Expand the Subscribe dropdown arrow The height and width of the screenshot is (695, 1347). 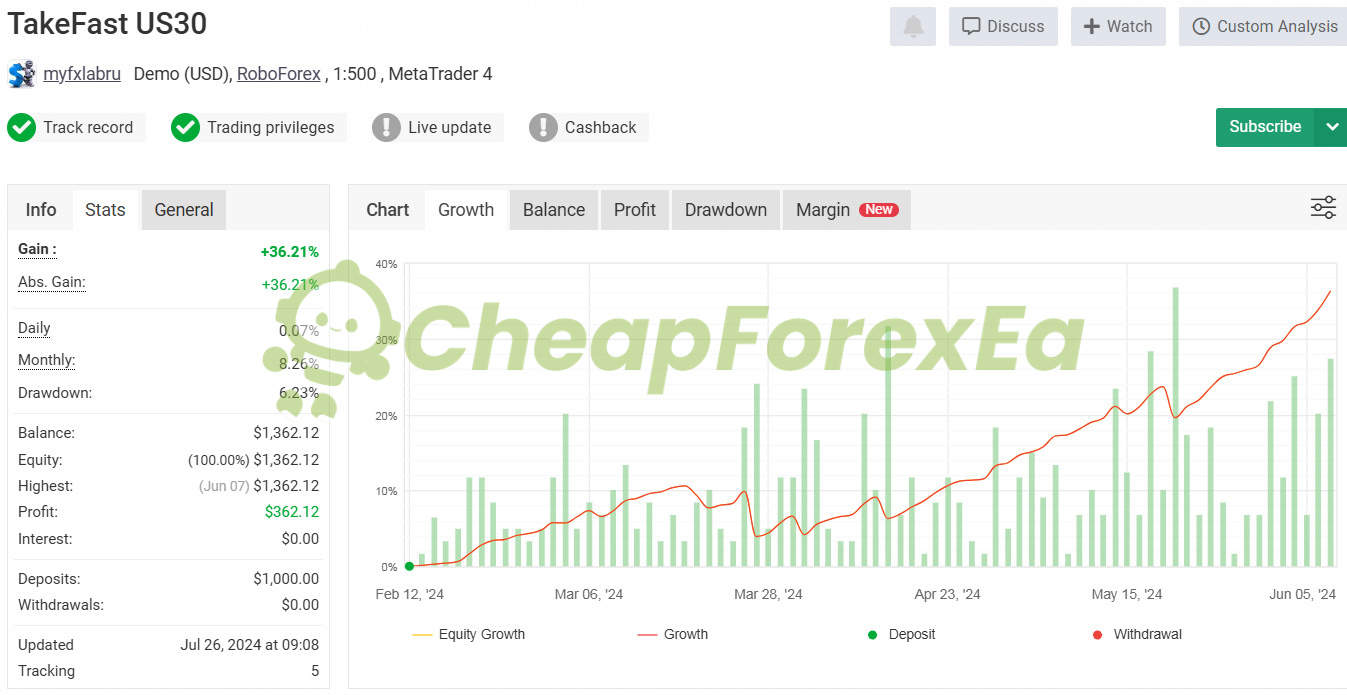(x=1331, y=127)
